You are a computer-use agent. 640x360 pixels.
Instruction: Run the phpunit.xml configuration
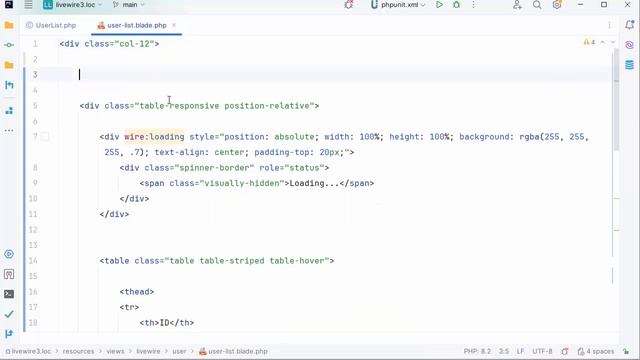439,5
